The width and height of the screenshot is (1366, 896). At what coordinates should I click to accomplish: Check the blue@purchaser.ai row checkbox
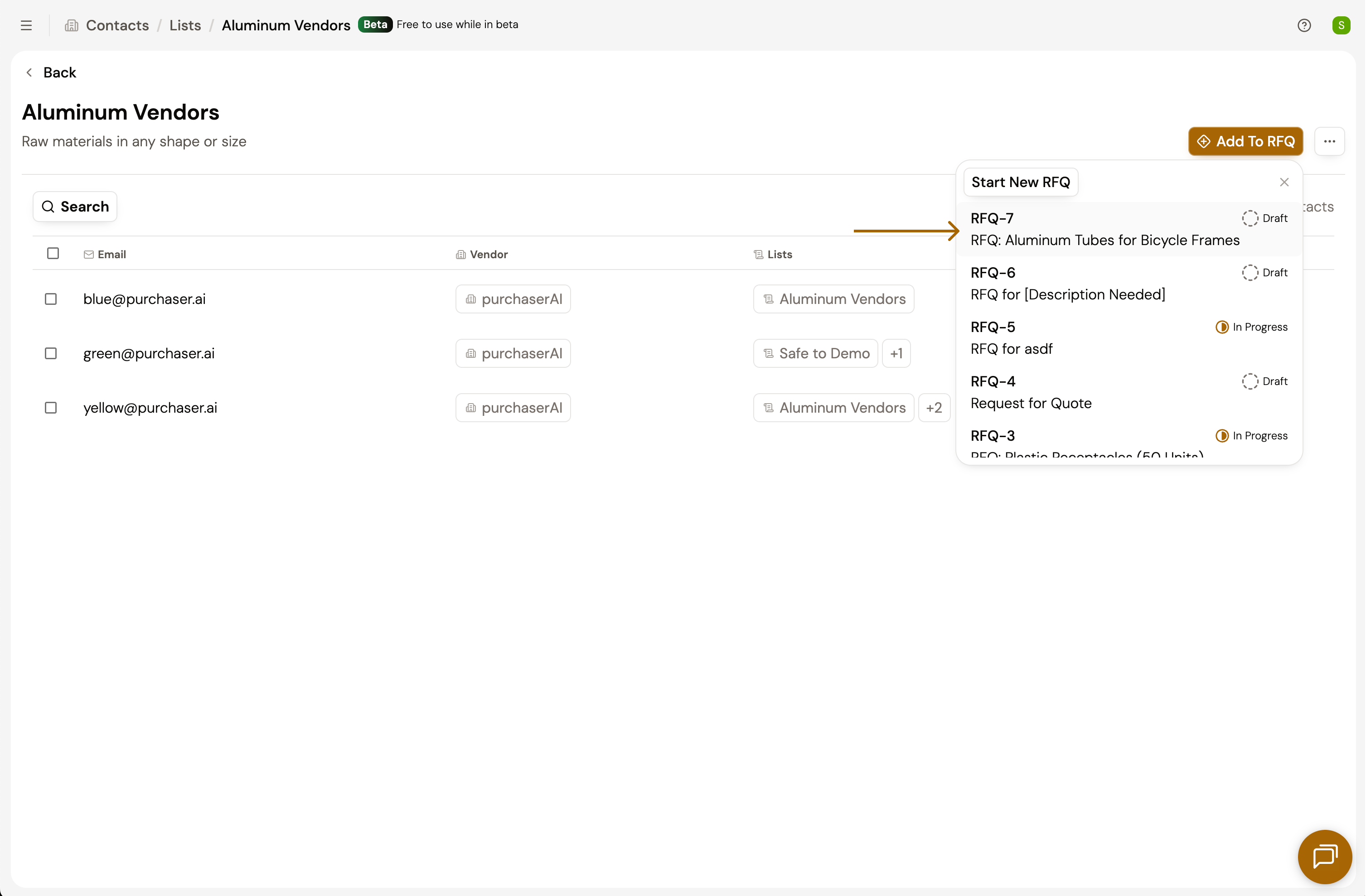(51, 299)
